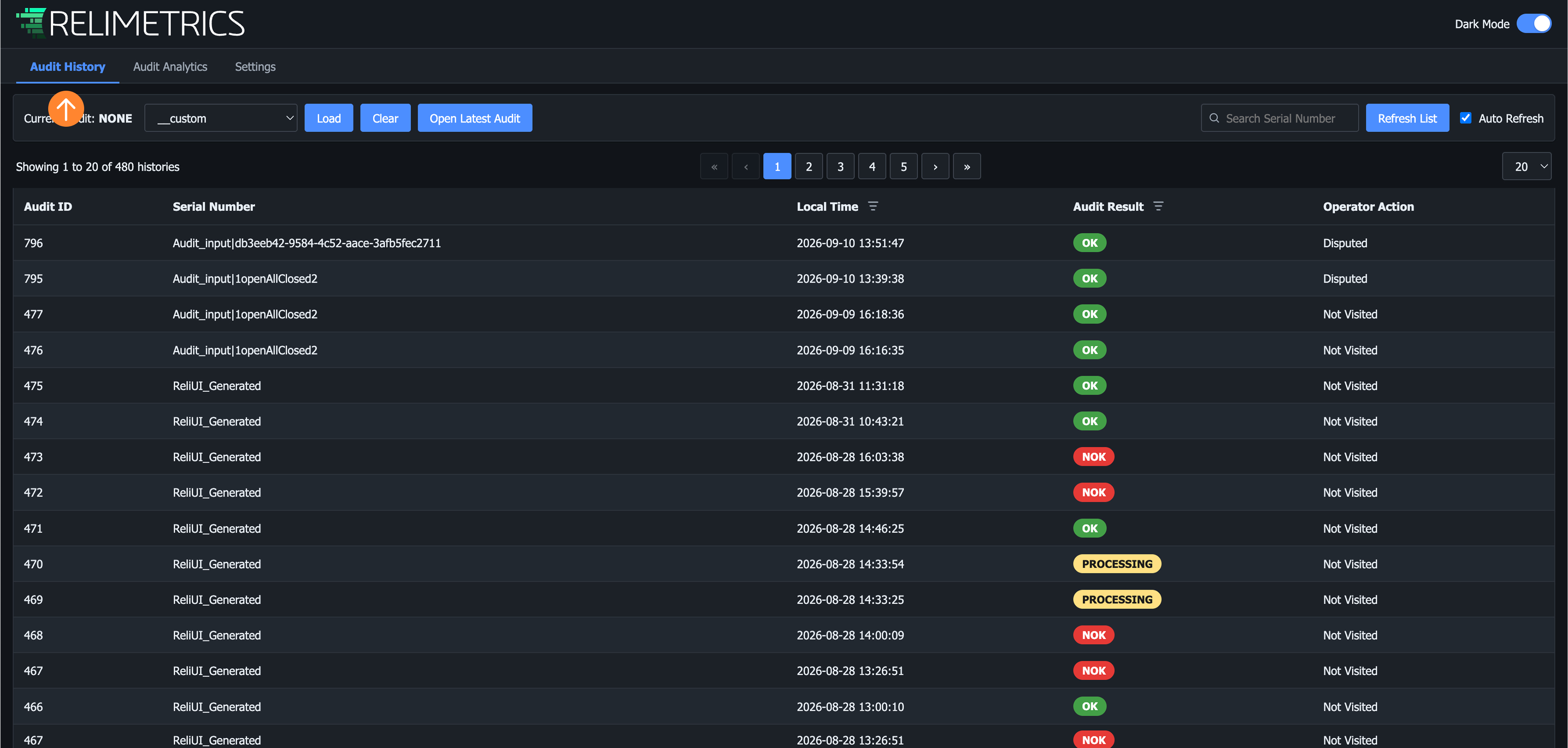Click the search magnifier icon

[x=1214, y=118]
